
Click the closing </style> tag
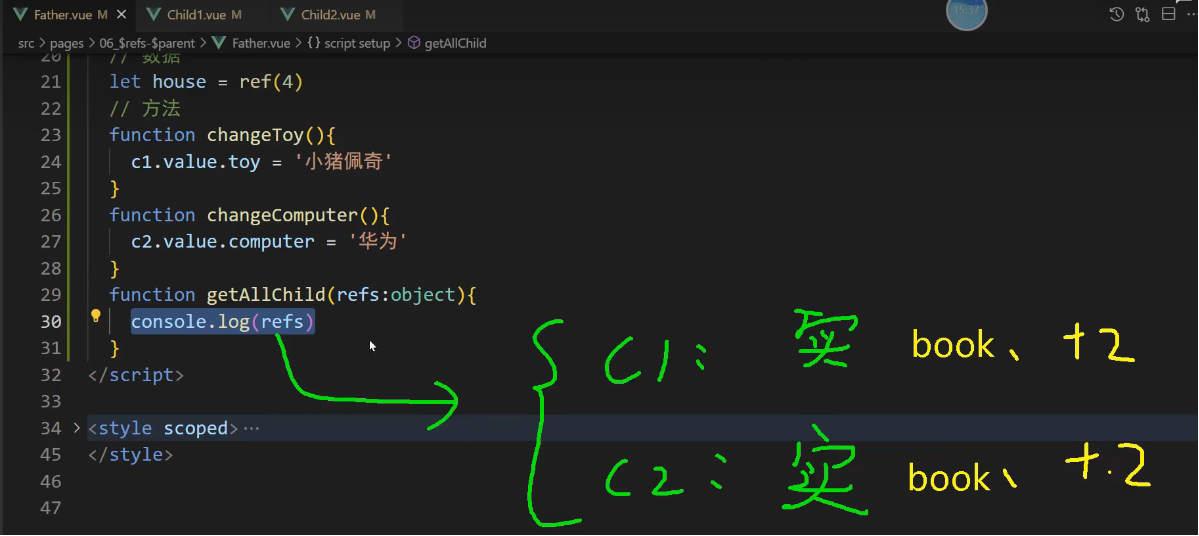tap(130, 455)
